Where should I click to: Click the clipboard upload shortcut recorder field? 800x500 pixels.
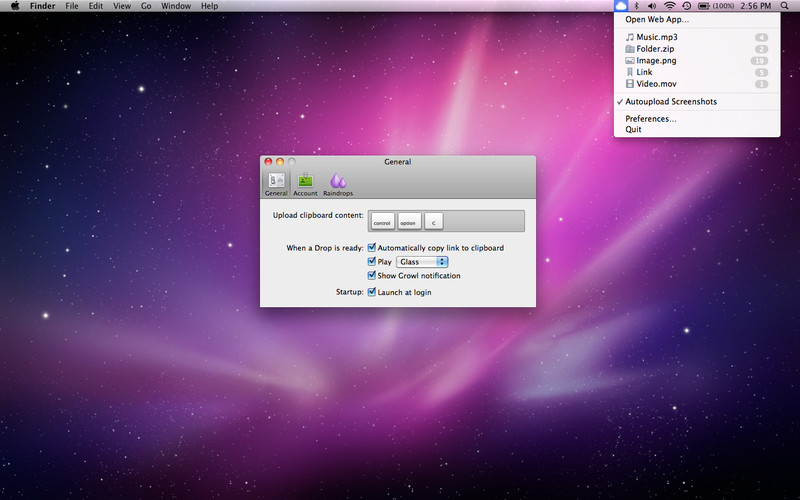click(446, 221)
